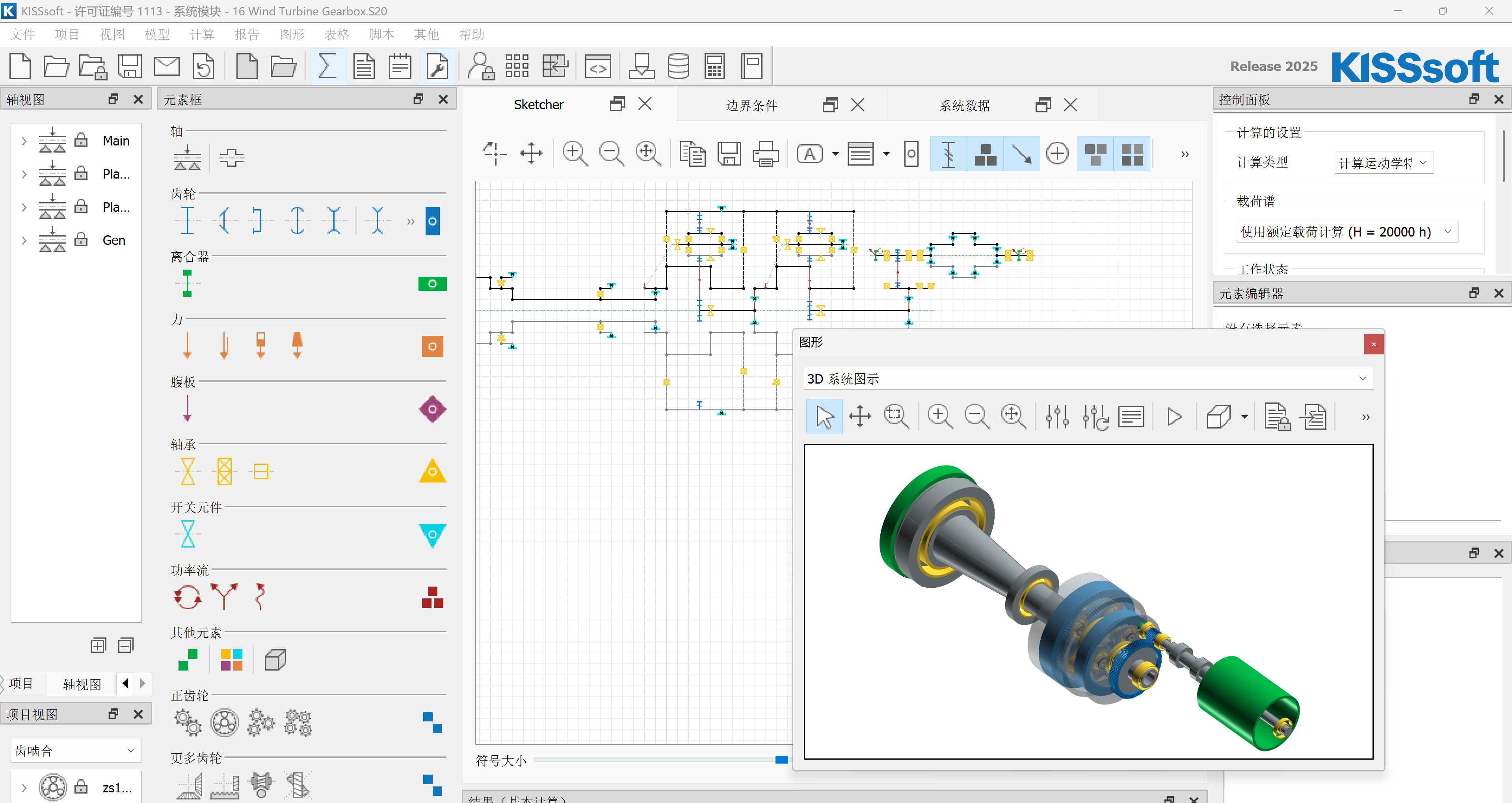1512x803 pixels.
Task: Show more gear elements with chevron
Action: click(x=410, y=221)
